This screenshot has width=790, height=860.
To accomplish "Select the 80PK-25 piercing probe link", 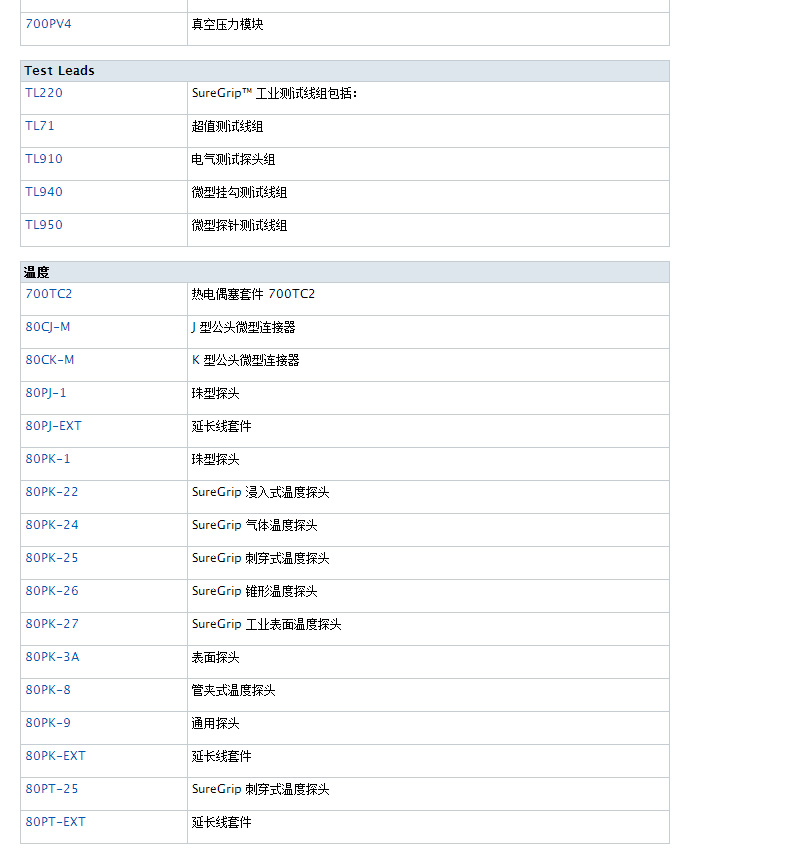I will click(x=51, y=558).
